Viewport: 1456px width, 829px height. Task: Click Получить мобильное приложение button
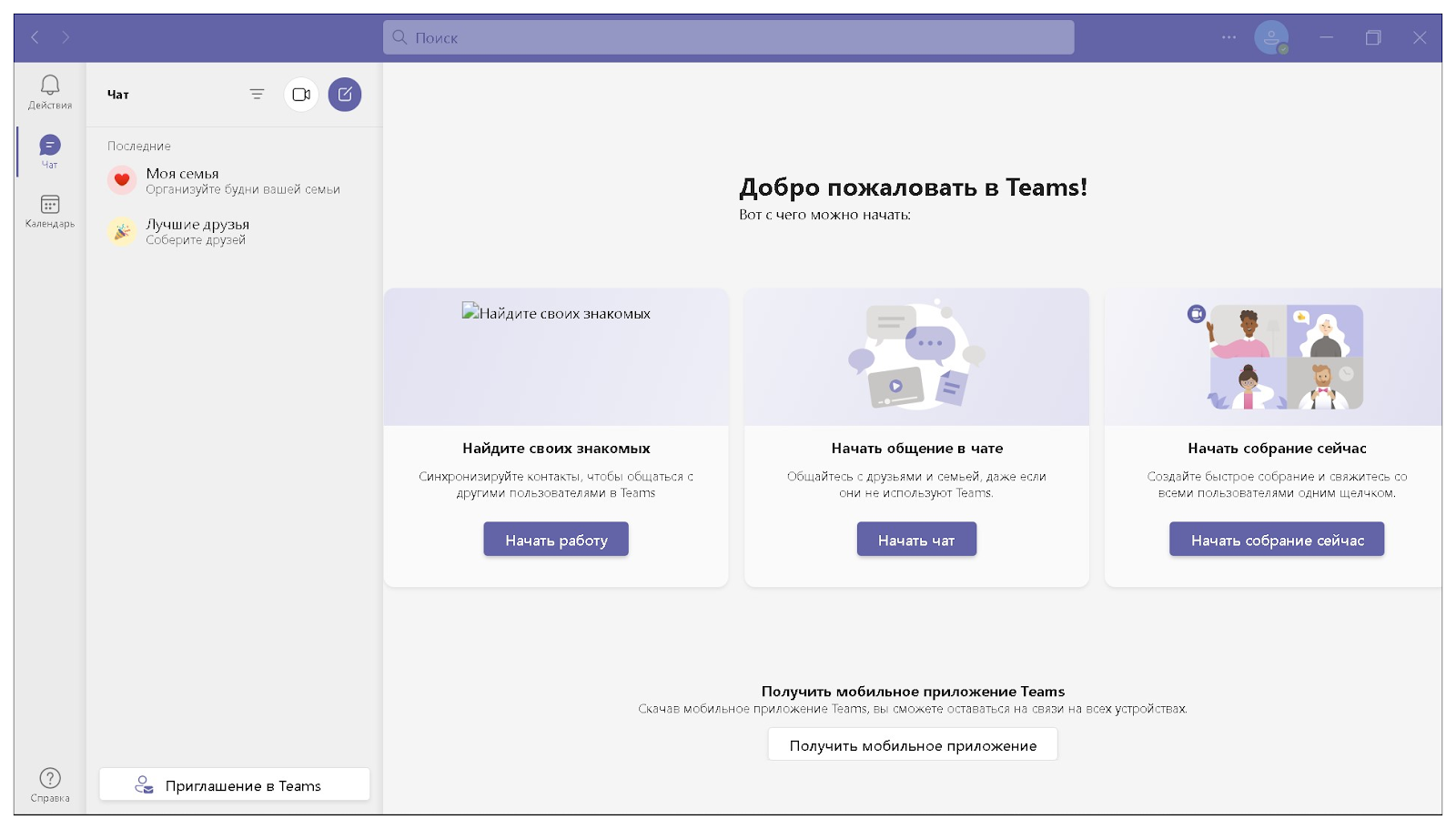[x=913, y=744]
